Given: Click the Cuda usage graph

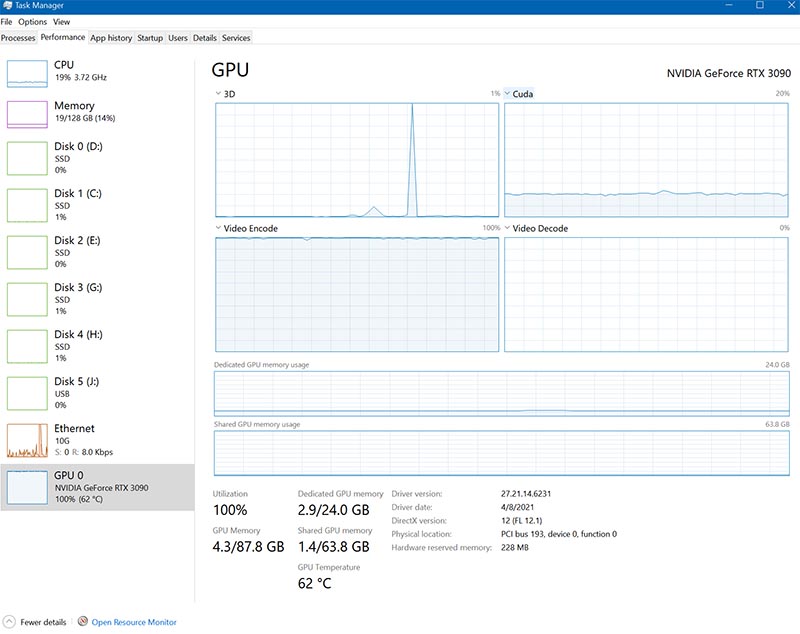Looking at the screenshot, I should [x=646, y=160].
